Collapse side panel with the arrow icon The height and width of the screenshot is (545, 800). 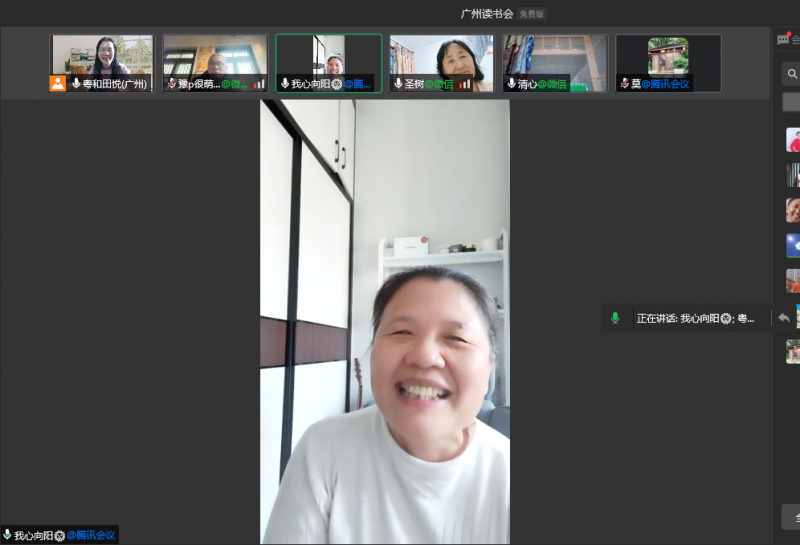point(784,318)
